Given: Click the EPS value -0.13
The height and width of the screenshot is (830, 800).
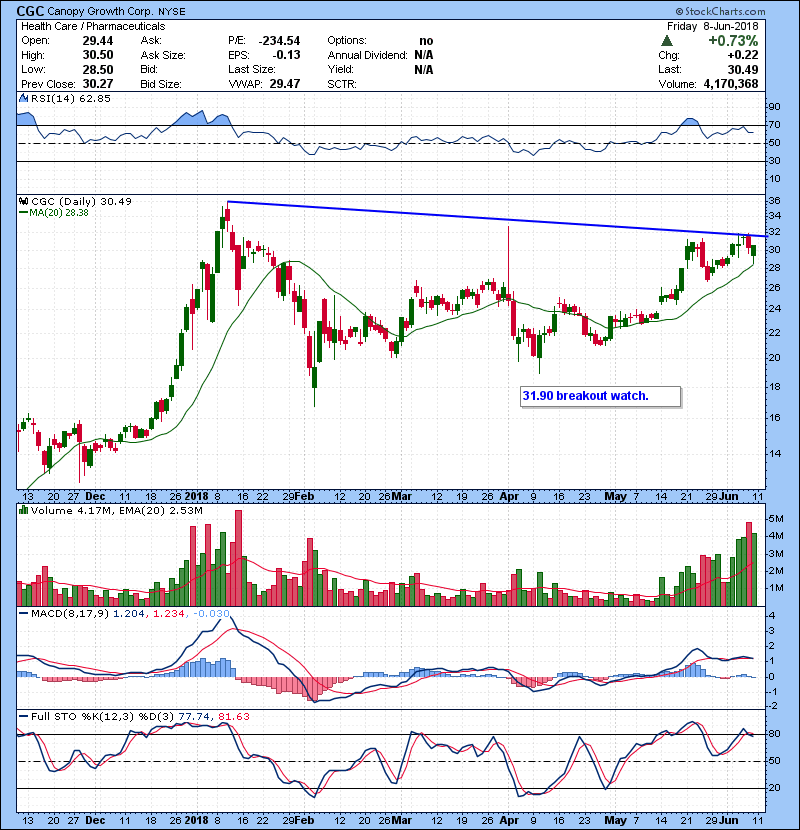Looking at the screenshot, I should [x=286, y=55].
